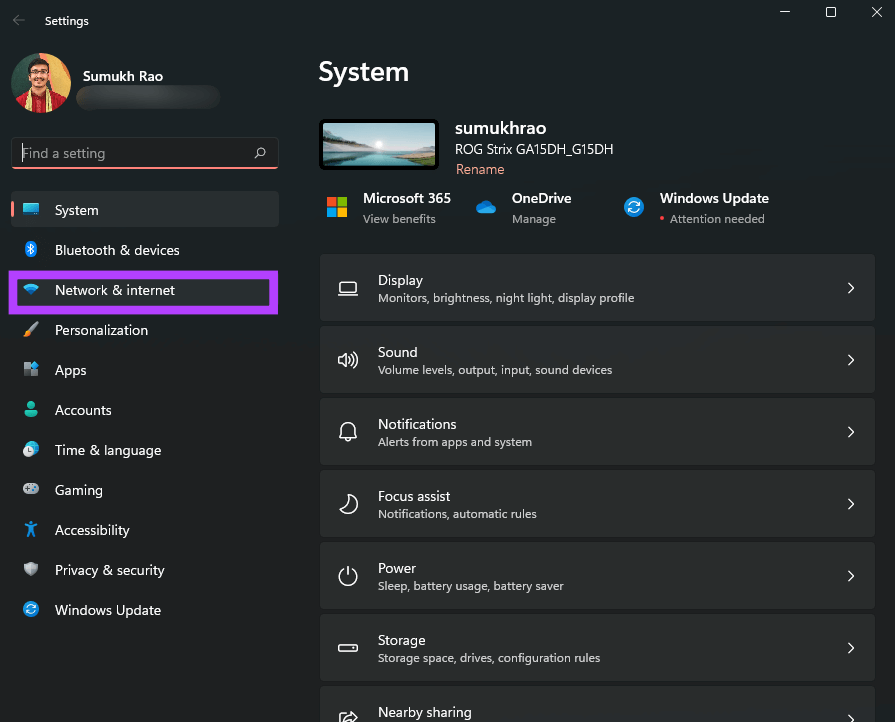Open the System category
The image size is (895, 722).
[144, 209]
